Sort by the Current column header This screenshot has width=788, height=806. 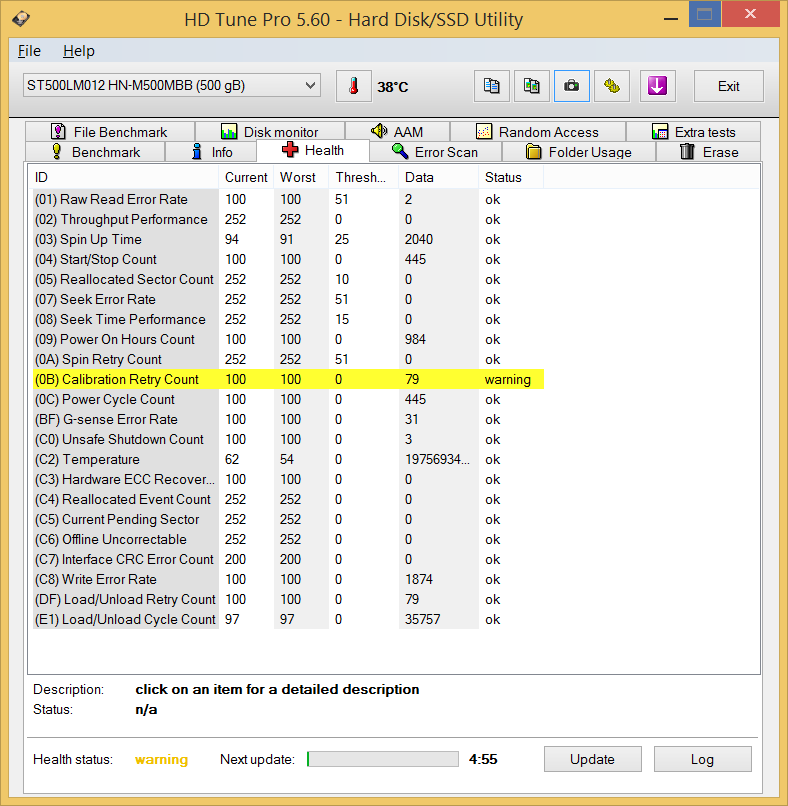pos(246,177)
